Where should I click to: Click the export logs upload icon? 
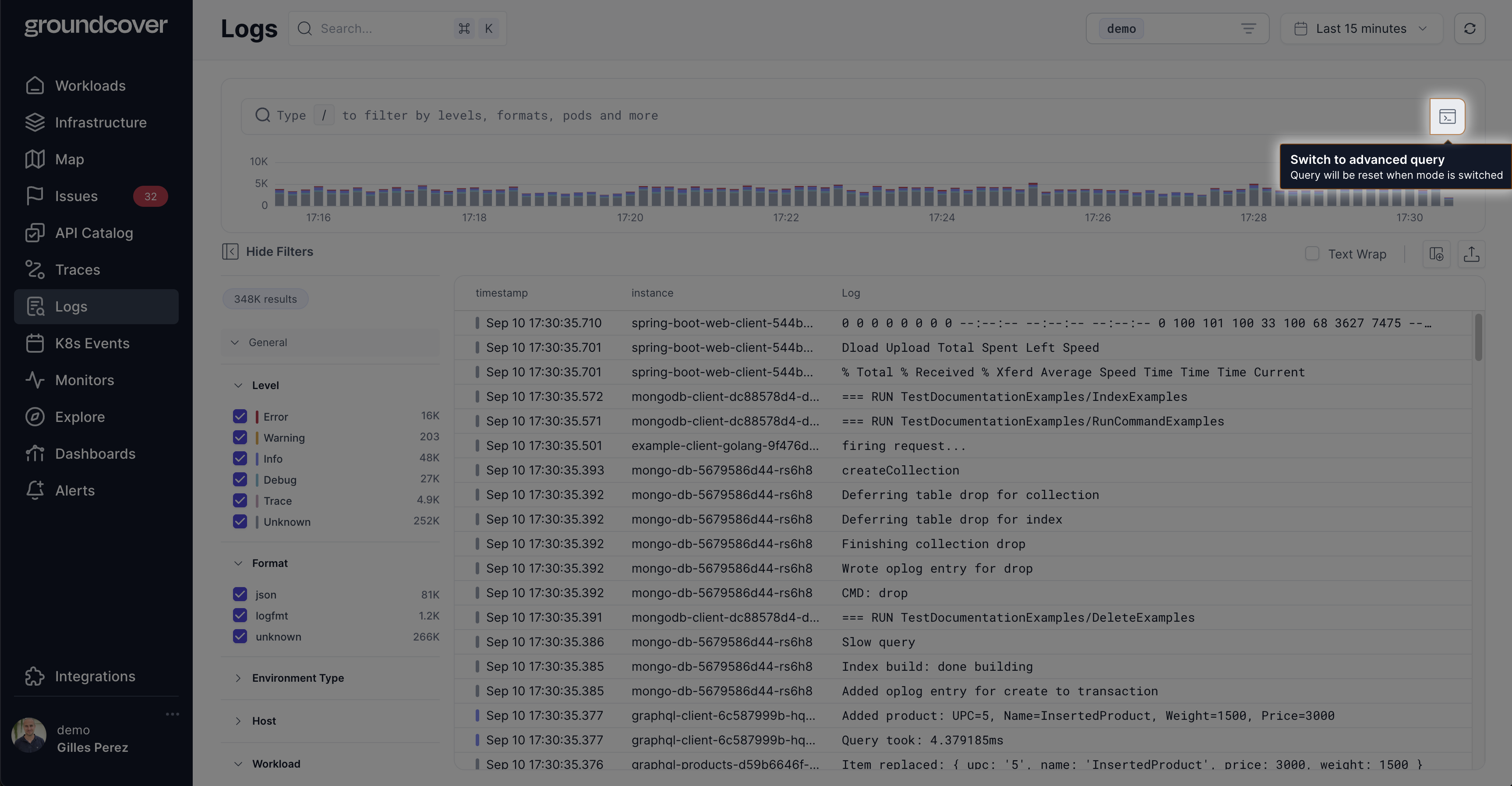click(1471, 254)
